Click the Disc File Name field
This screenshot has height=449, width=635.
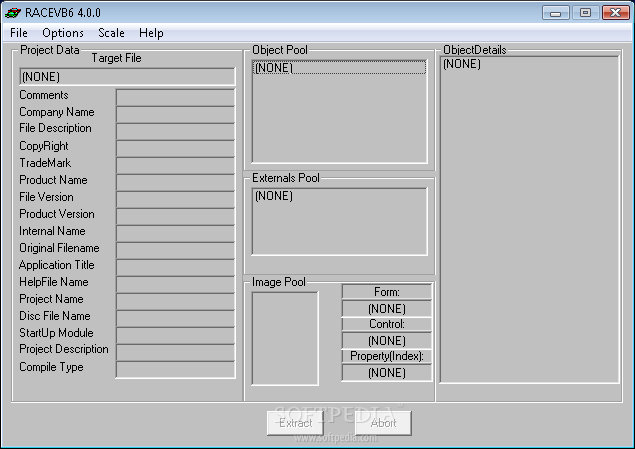pos(175,319)
